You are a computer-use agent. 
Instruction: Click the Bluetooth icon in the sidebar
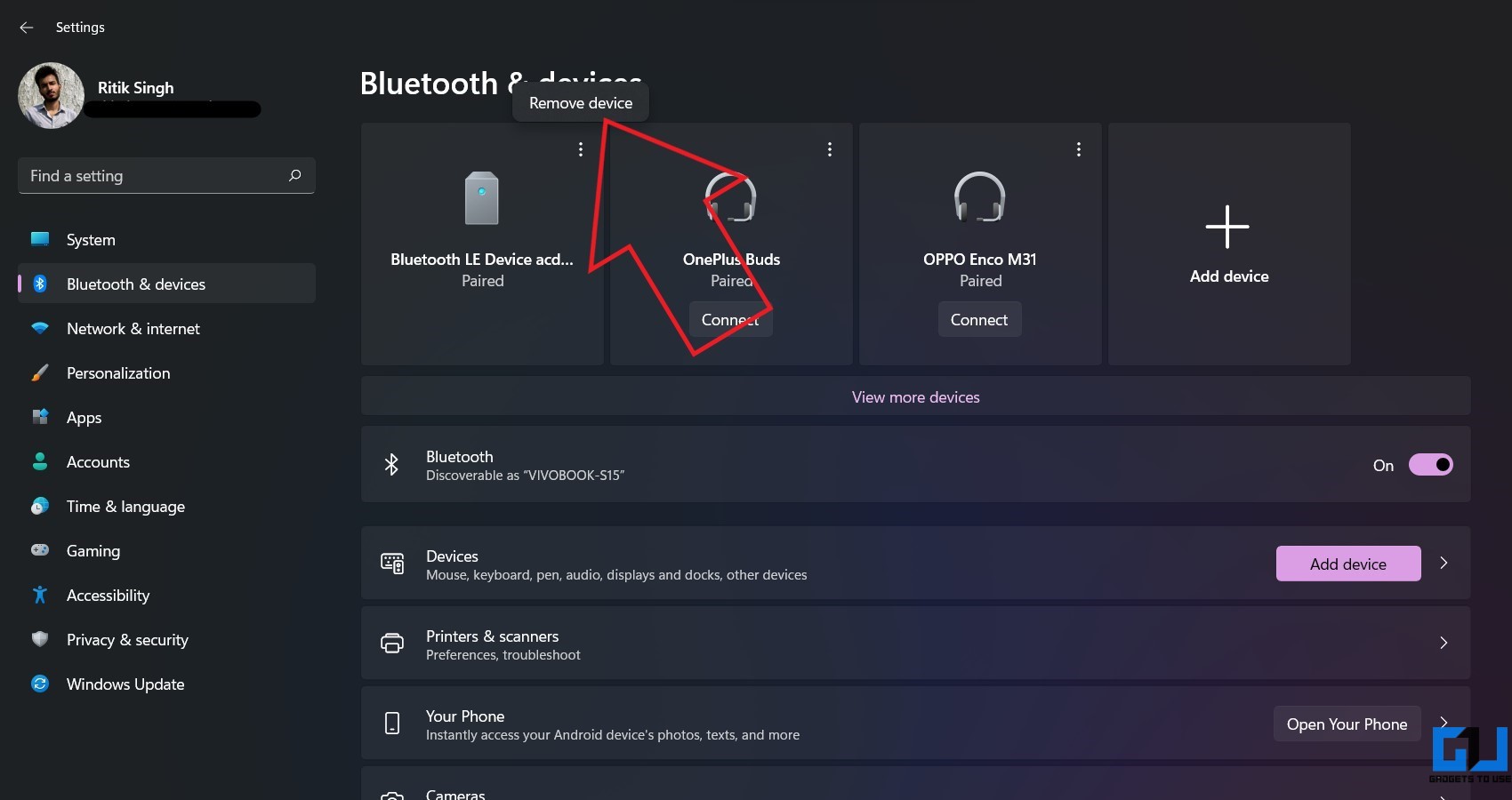click(x=40, y=284)
